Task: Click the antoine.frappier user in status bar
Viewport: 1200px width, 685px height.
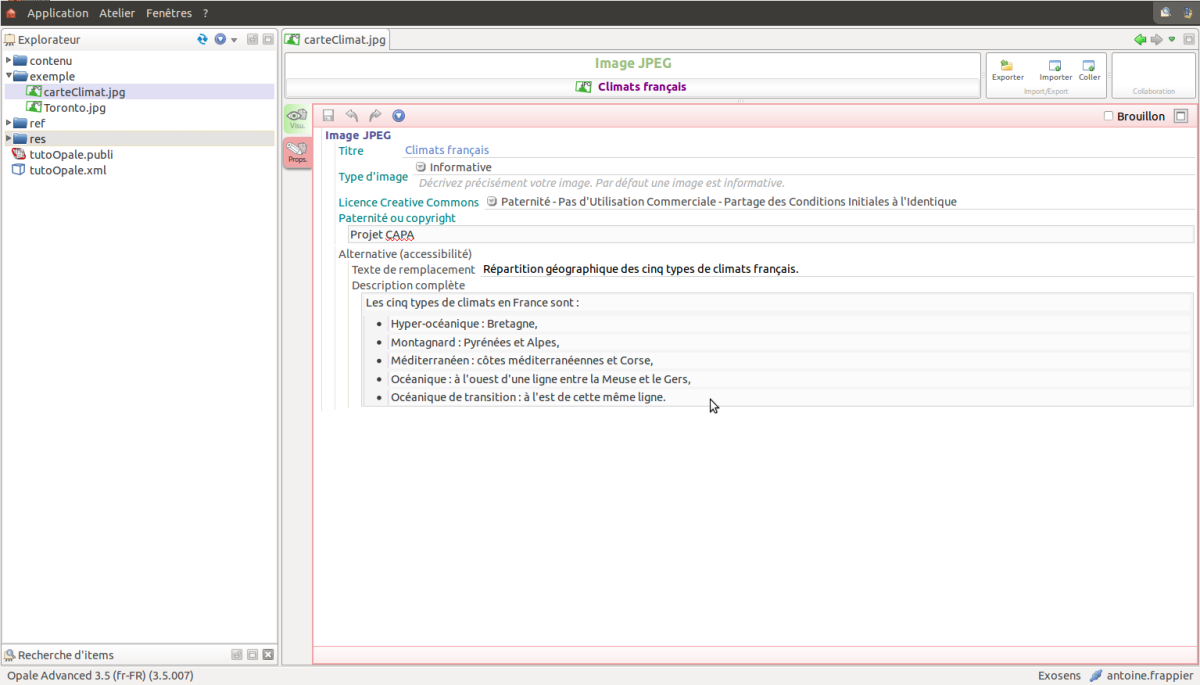Action: (1149, 675)
